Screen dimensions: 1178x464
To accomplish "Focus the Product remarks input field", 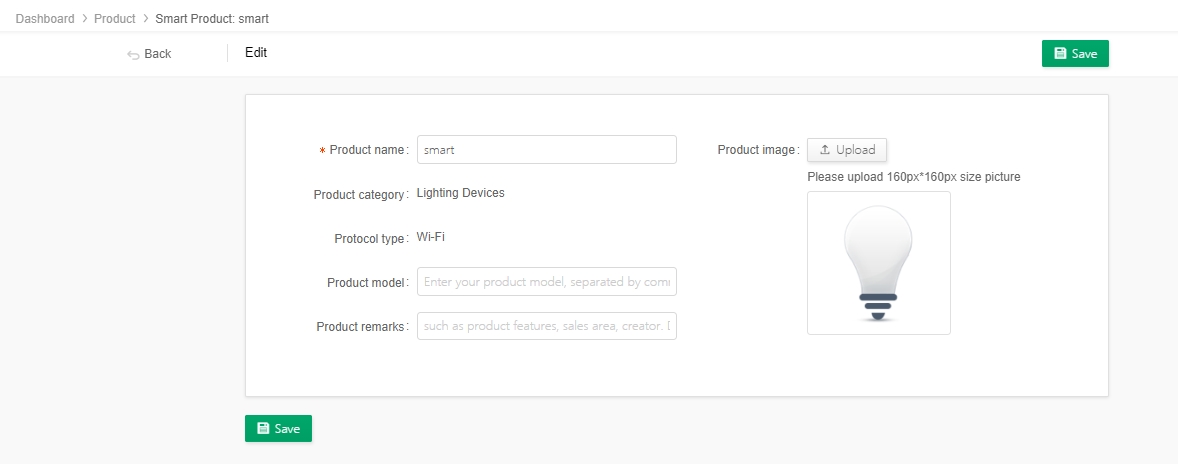I will (x=547, y=326).
